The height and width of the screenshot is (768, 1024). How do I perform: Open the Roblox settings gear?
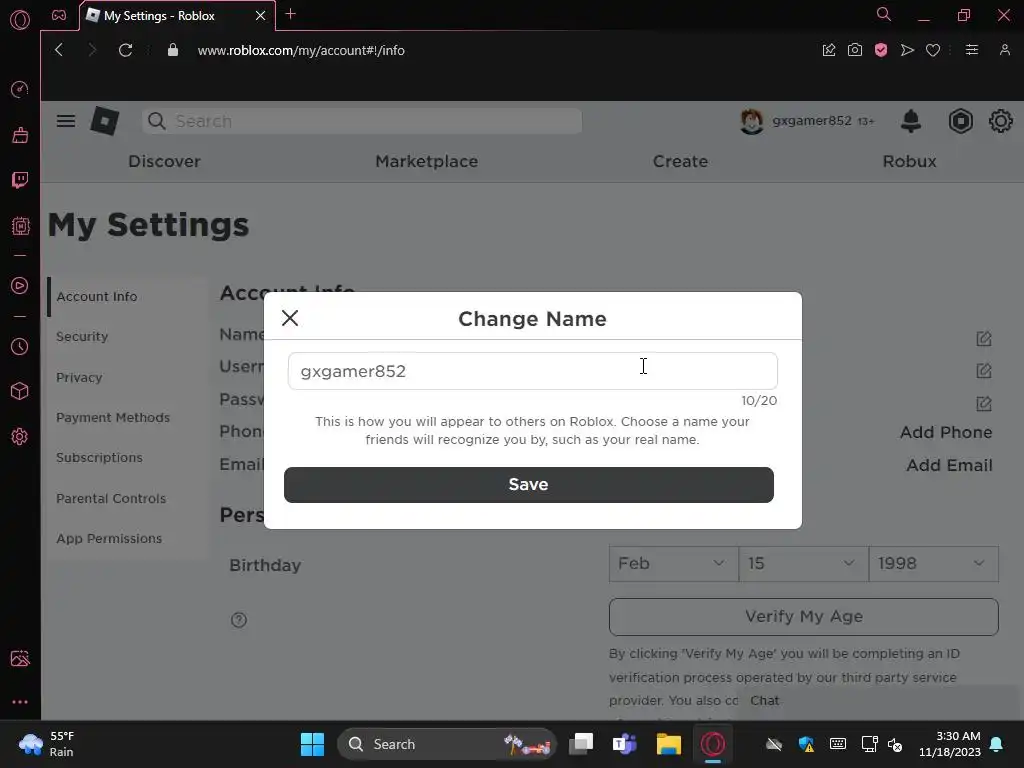point(1000,121)
